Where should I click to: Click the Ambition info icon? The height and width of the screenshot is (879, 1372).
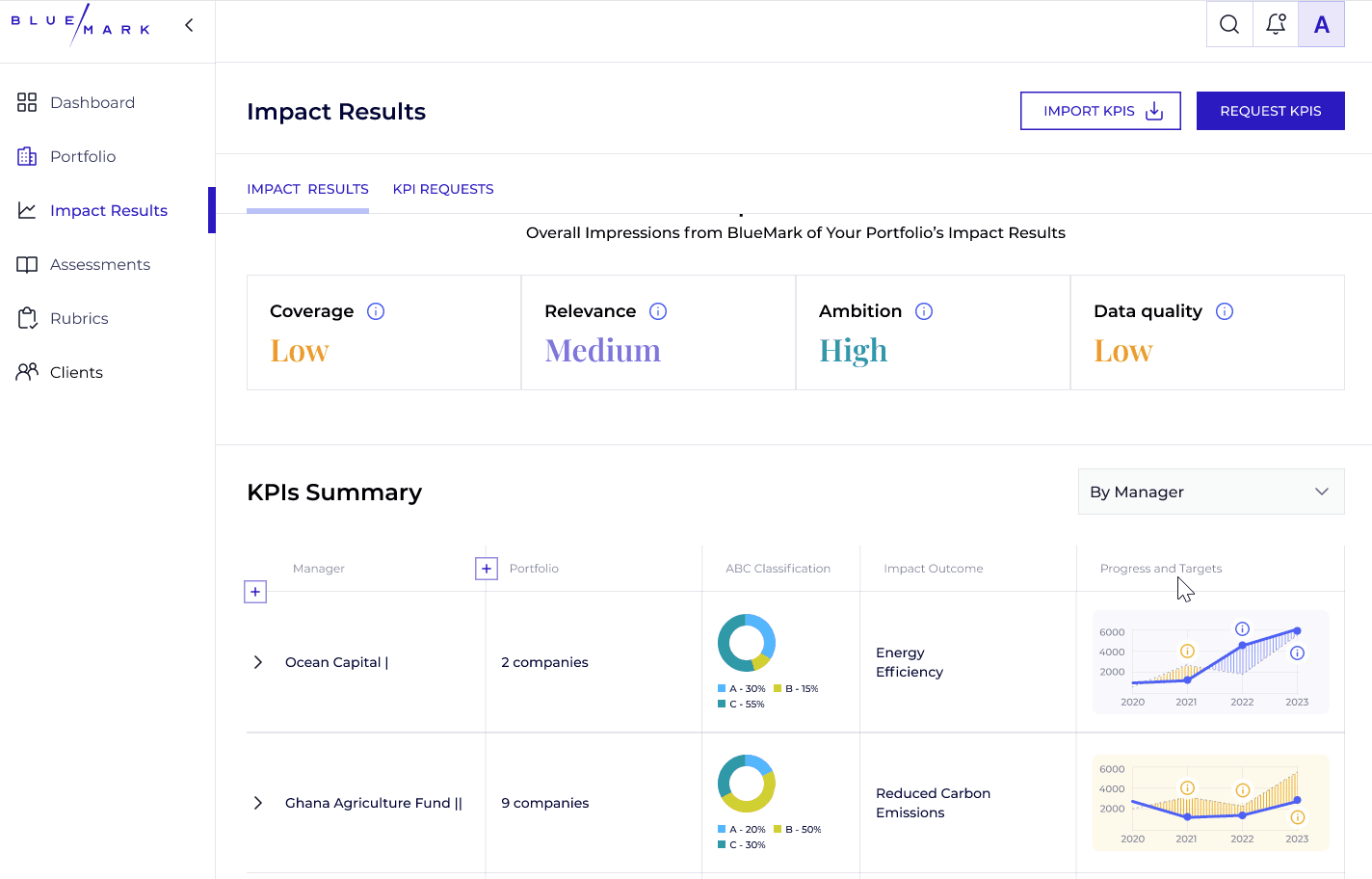click(924, 311)
